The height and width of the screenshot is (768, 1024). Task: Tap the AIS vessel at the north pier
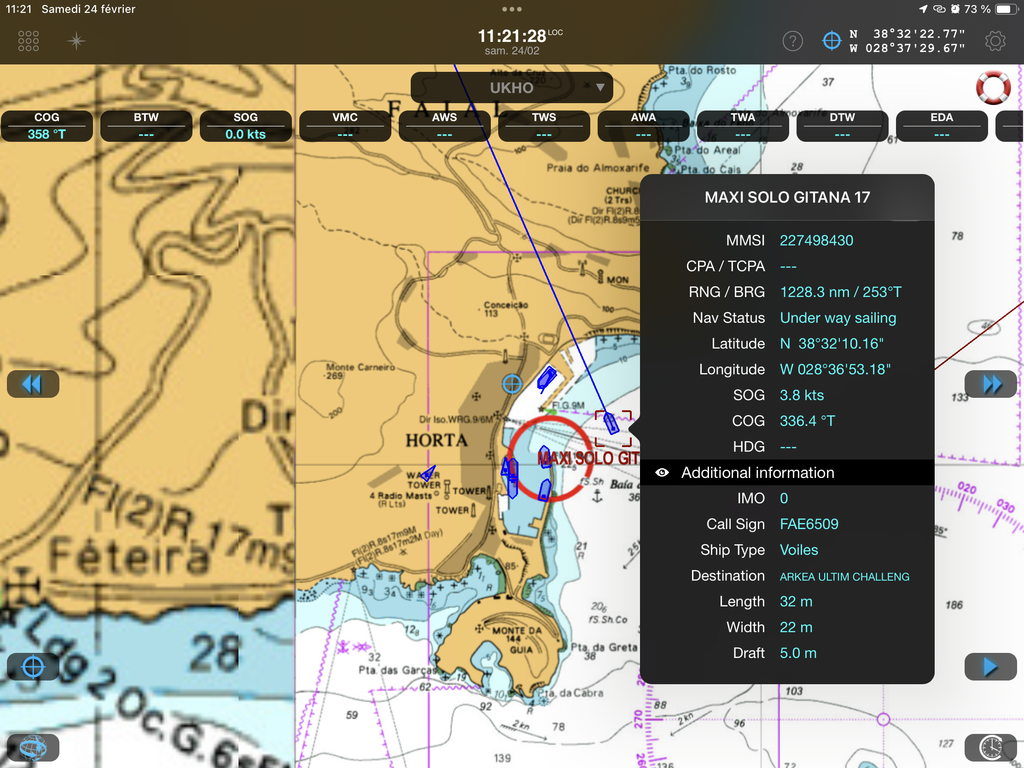pos(546,379)
